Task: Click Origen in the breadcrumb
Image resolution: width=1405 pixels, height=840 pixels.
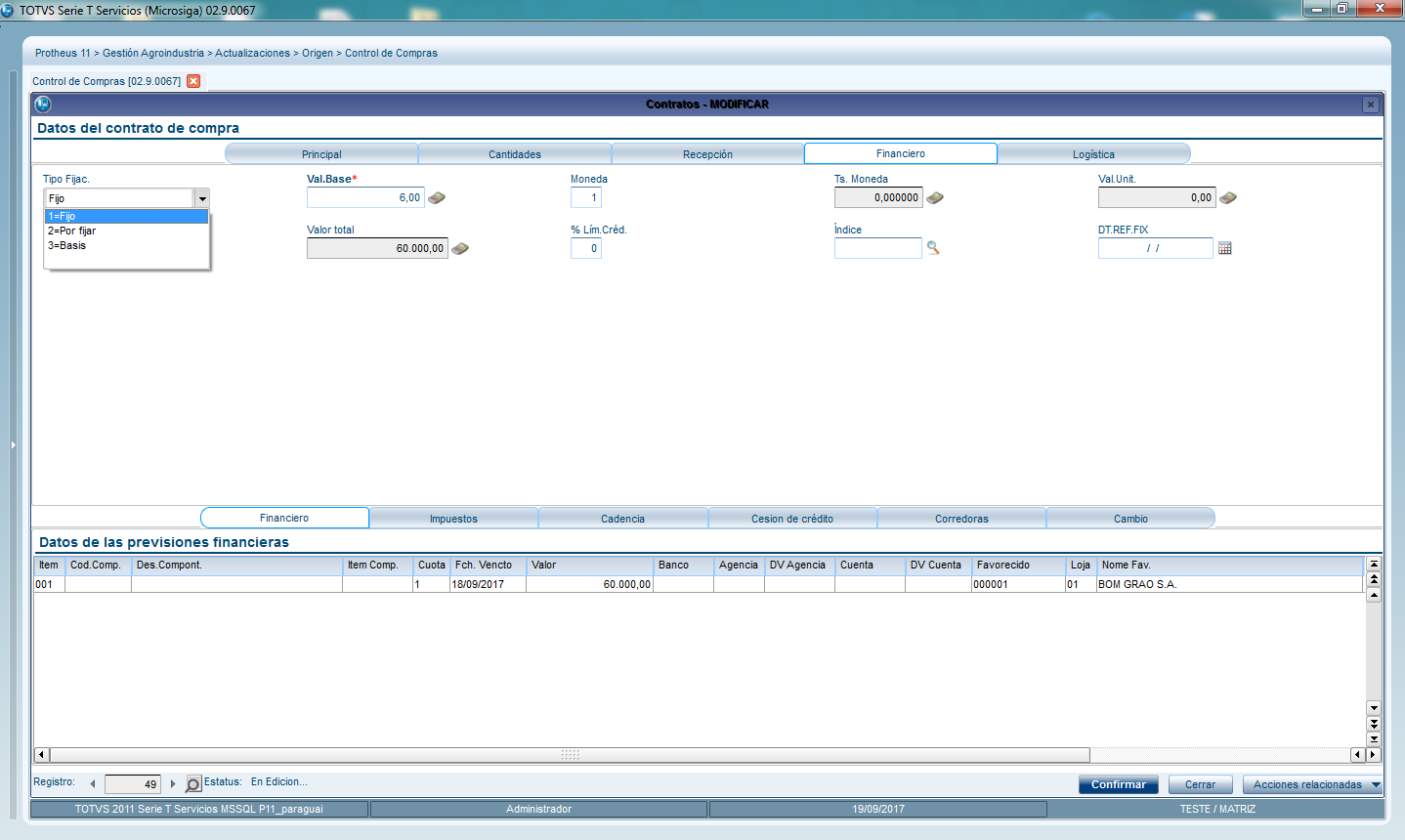Action: pyautogui.click(x=318, y=53)
